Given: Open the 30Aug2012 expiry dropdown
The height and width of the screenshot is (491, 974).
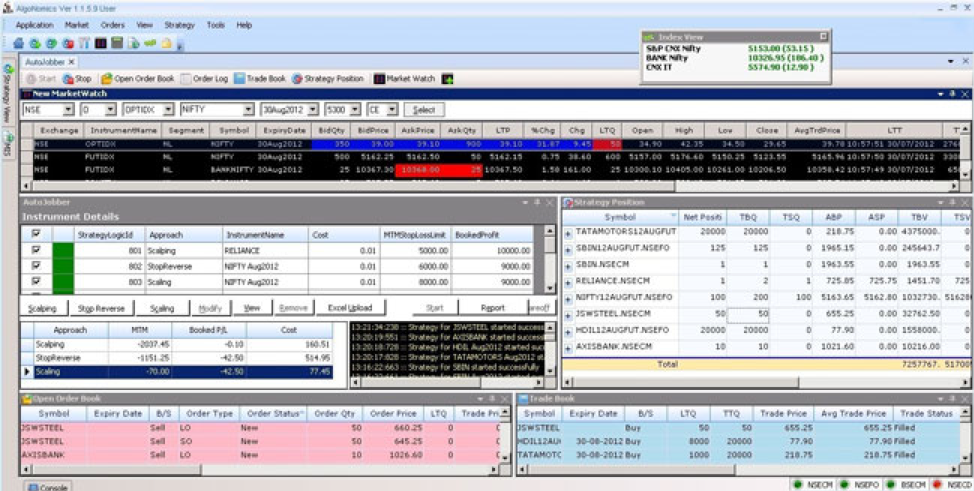Looking at the screenshot, I should tap(313, 110).
